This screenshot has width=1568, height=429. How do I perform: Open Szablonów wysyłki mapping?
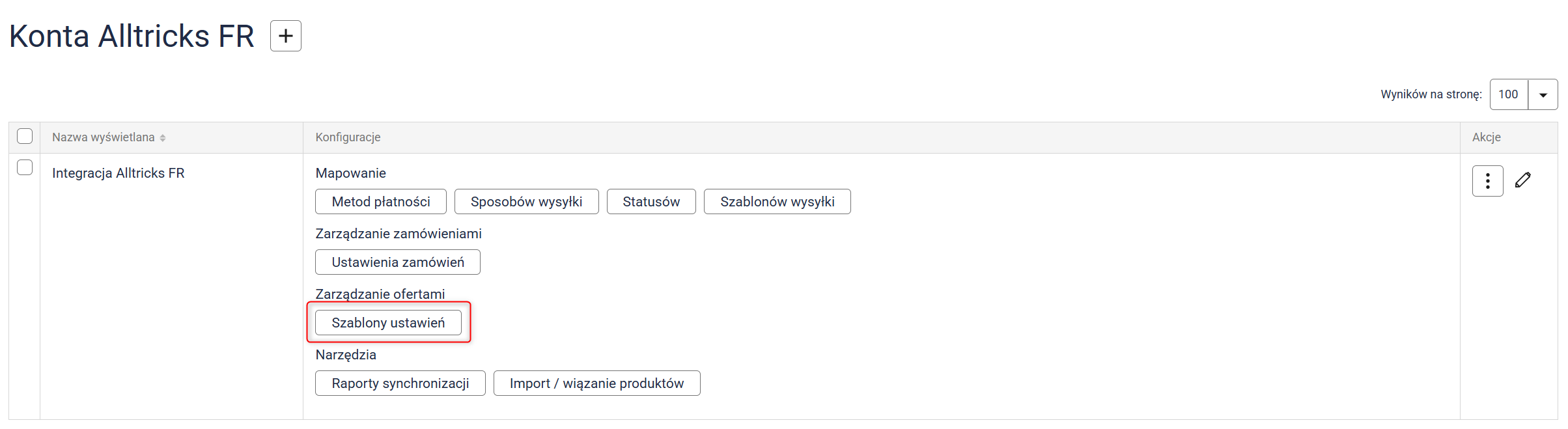pos(777,202)
